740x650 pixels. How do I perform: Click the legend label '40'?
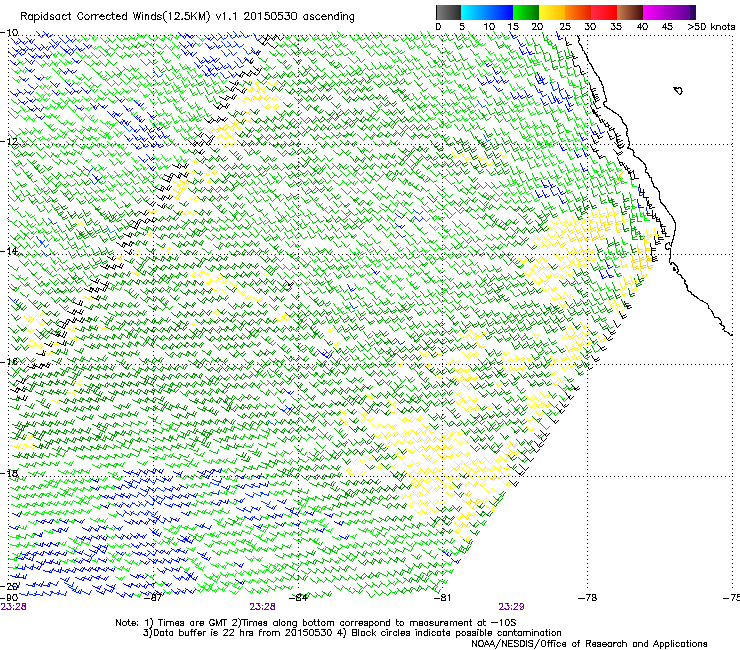pyautogui.click(x=642, y=27)
